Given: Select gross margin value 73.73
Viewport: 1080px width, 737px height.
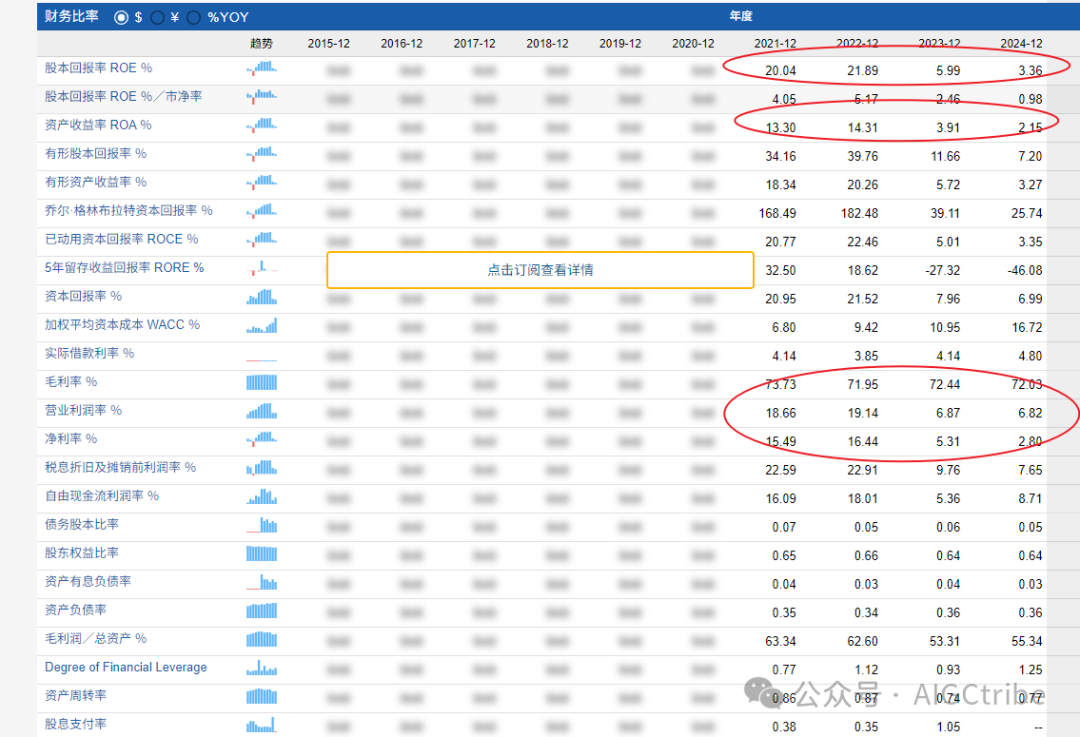Looking at the screenshot, I should (x=780, y=385).
